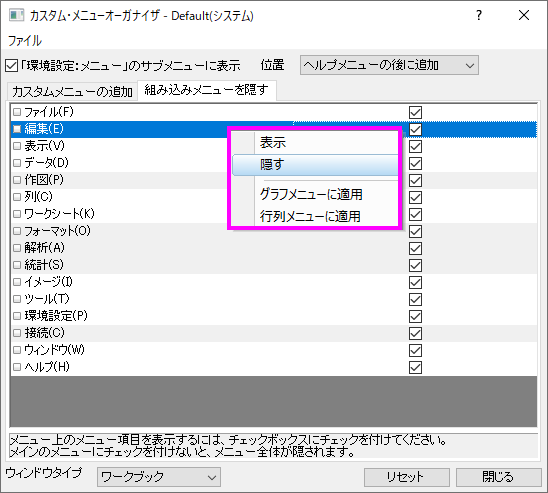The height and width of the screenshot is (493, 548).
Task: Click the ? help button in title bar
Action: click(x=479, y=15)
